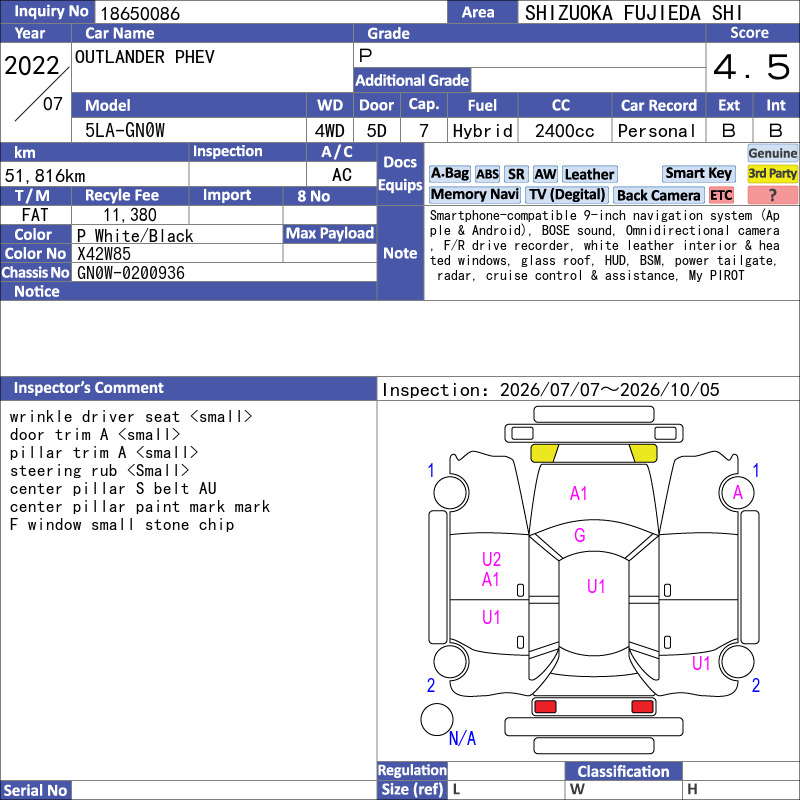Click the mileage 51,816km
Viewport: 800px width, 800px height.
[x=45, y=176]
